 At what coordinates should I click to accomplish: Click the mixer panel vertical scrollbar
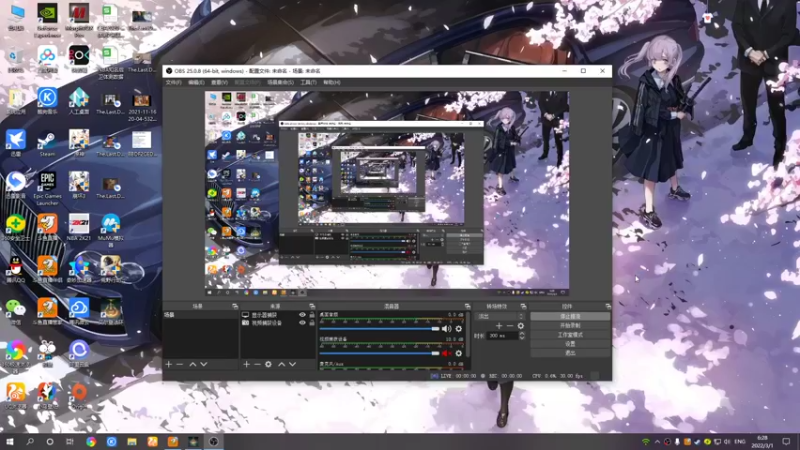[x=468, y=334]
